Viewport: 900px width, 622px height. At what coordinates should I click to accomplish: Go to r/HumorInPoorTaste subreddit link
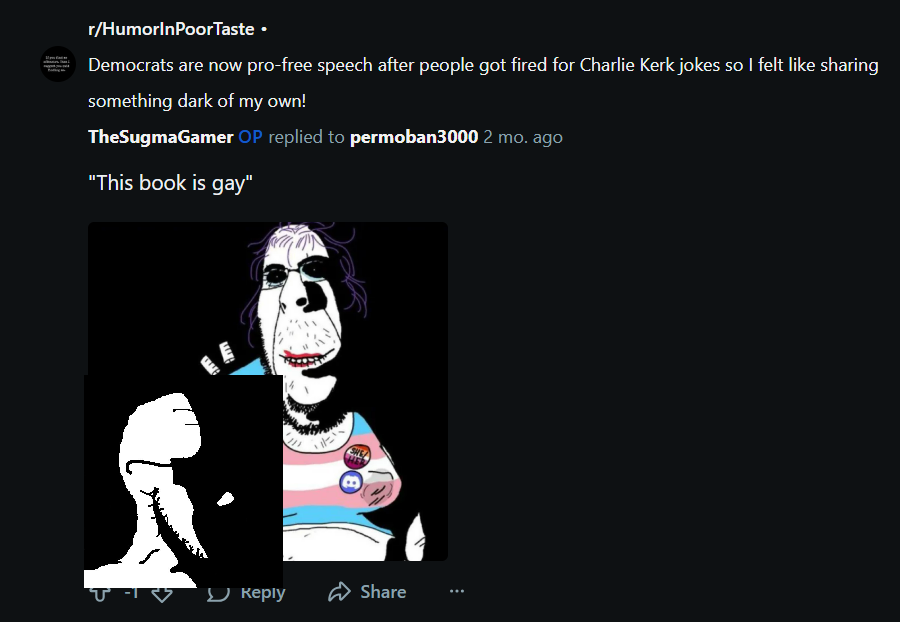coord(170,29)
